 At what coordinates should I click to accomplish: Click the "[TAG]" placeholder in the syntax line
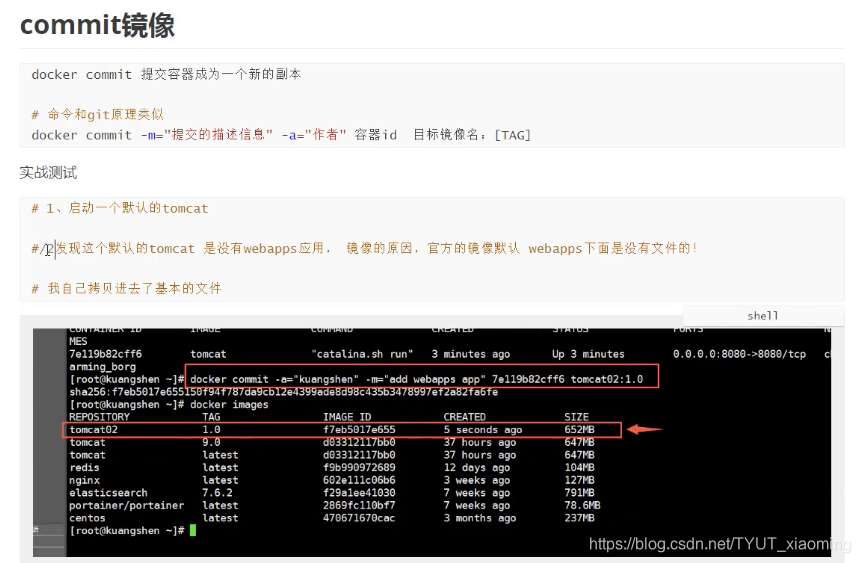tap(513, 135)
